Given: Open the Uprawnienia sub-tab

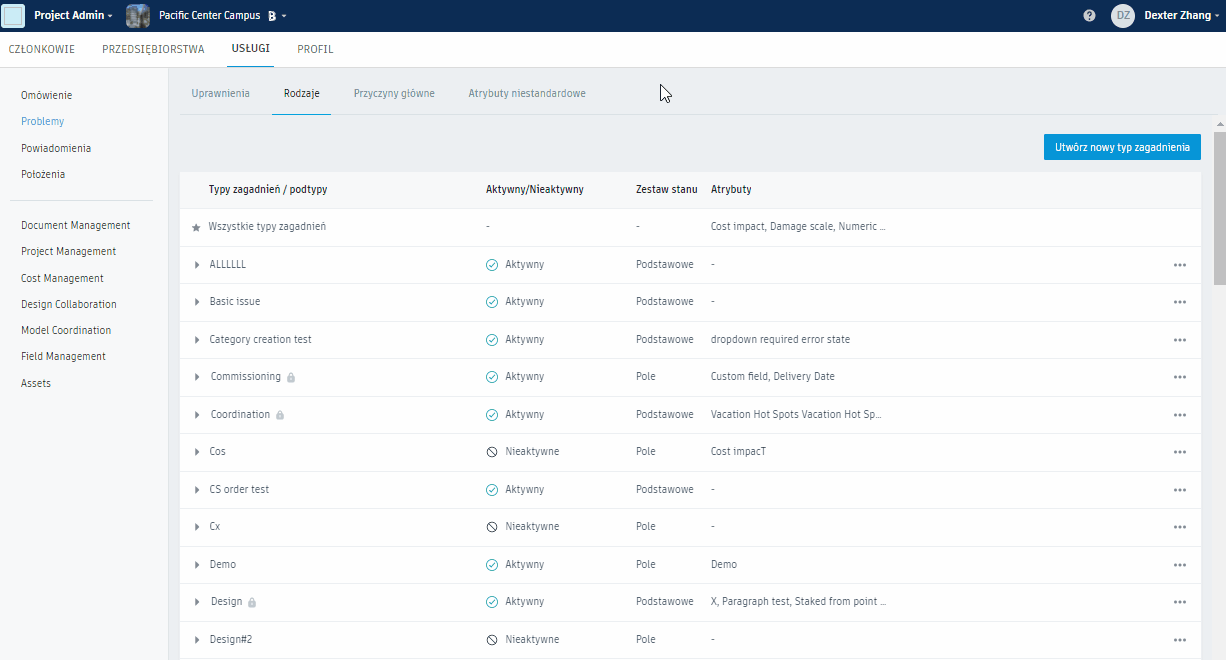Looking at the screenshot, I should coord(220,93).
